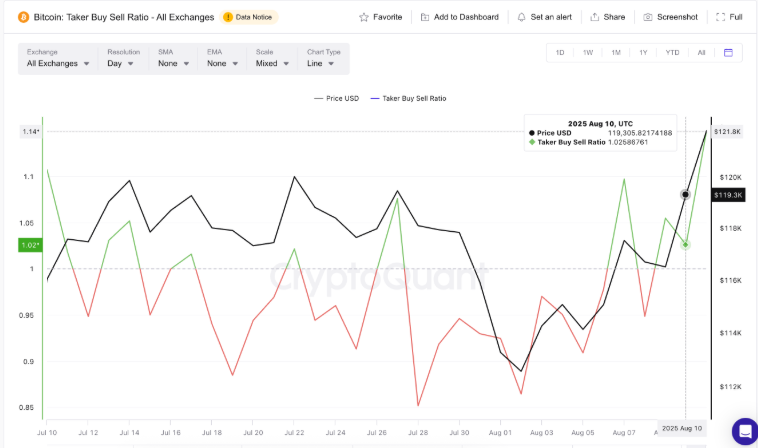Open the Data Notice badge
The image size is (758, 448).
click(x=250, y=17)
